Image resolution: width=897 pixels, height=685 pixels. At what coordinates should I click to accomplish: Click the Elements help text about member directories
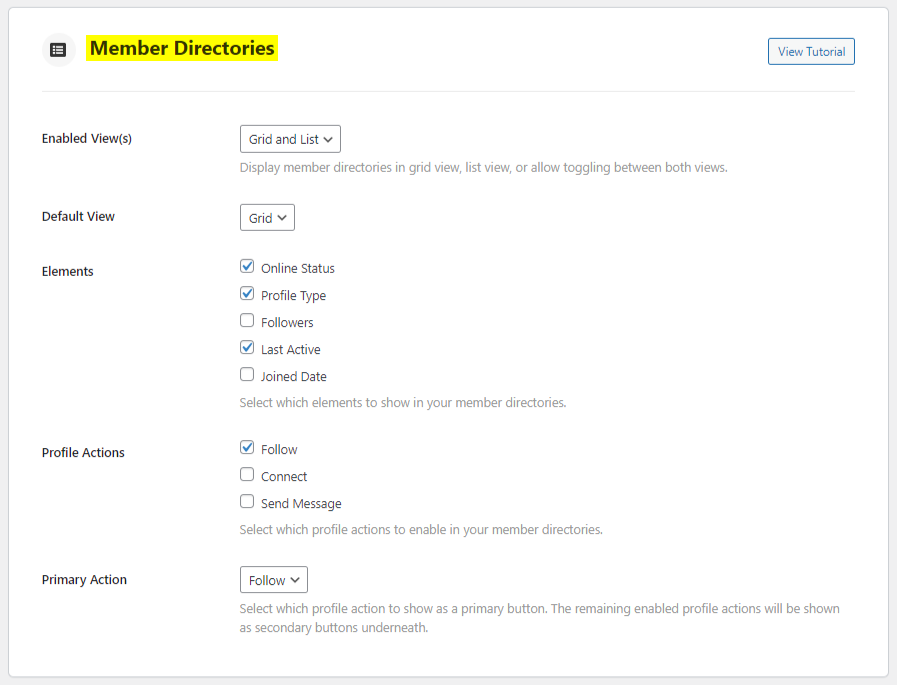(402, 403)
